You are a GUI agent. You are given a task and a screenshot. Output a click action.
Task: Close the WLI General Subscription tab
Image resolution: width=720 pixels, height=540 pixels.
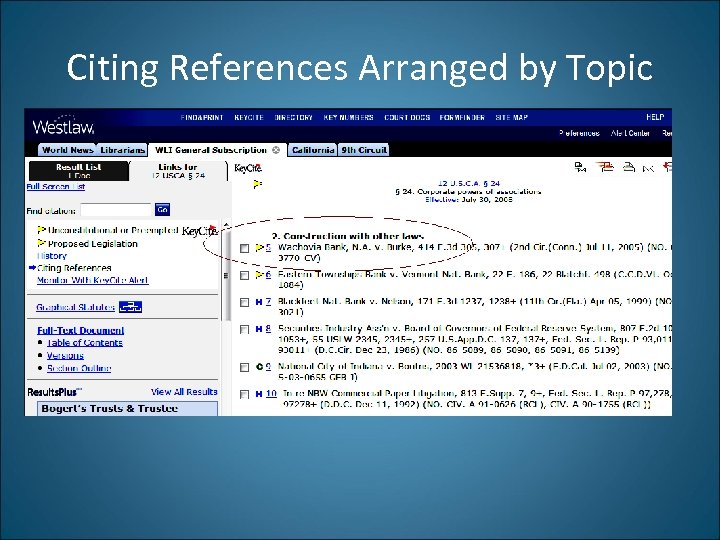click(x=276, y=150)
